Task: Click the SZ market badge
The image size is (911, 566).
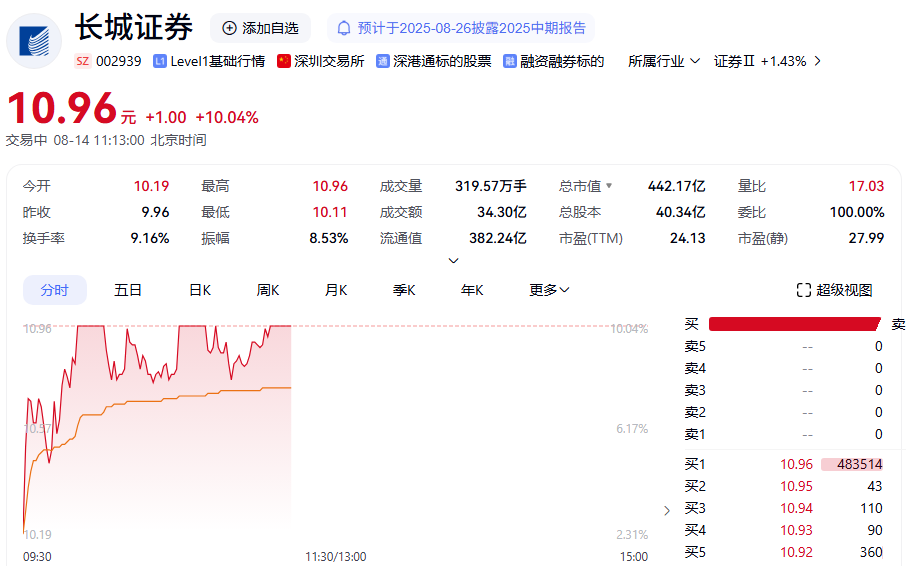Action: pyautogui.click(x=83, y=61)
